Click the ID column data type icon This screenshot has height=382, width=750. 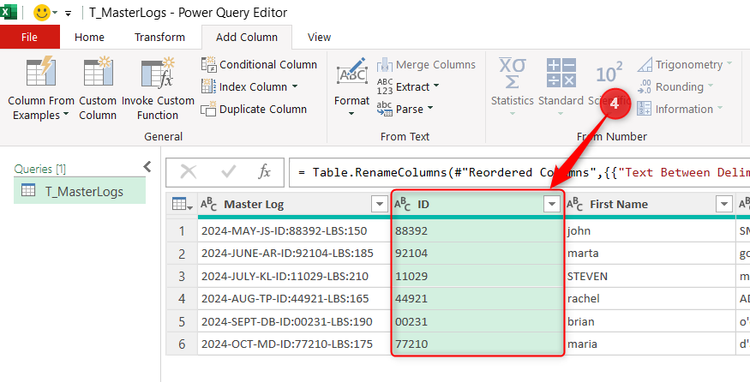click(x=403, y=205)
